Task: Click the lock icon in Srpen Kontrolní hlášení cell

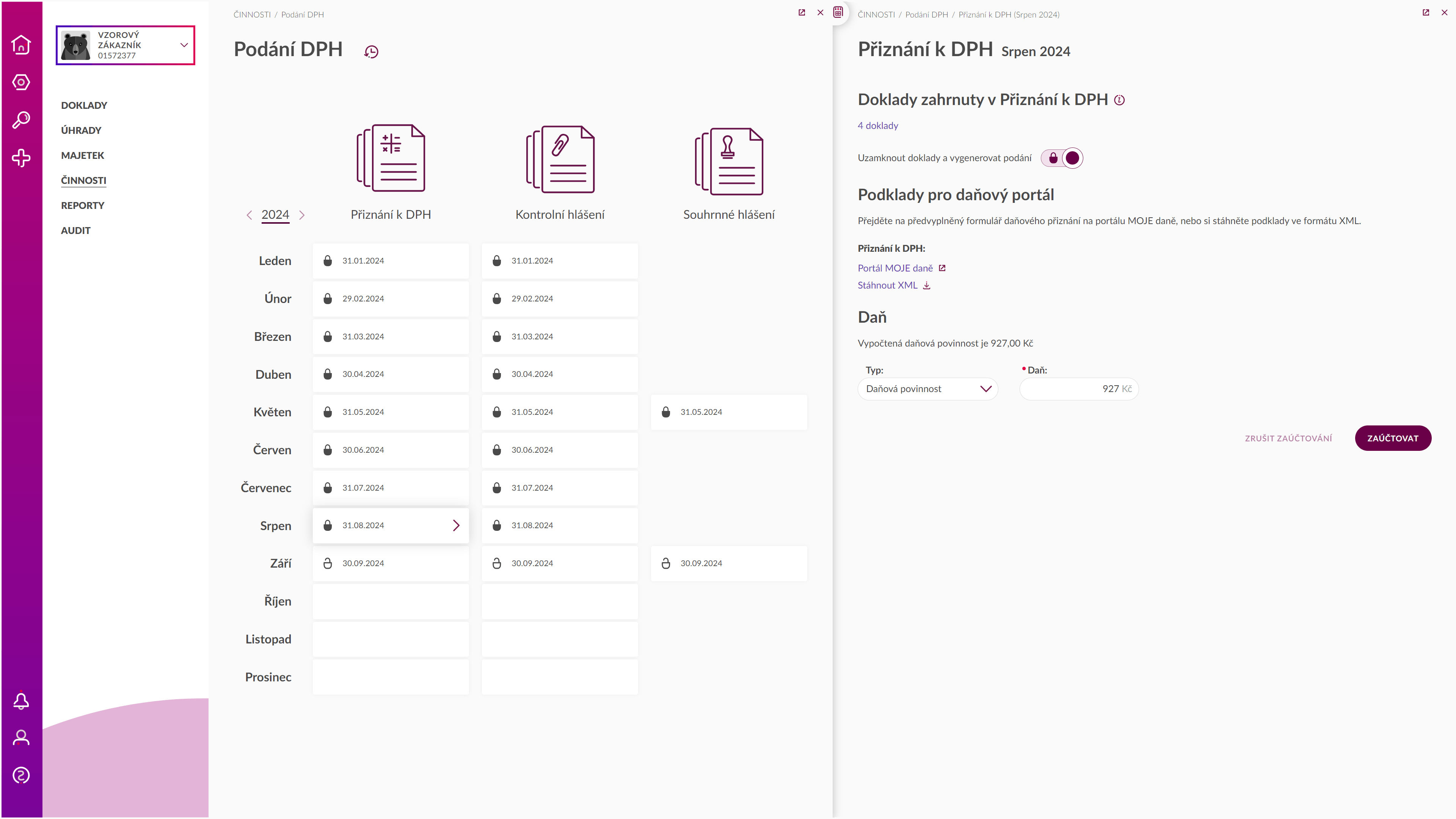Action: click(496, 525)
